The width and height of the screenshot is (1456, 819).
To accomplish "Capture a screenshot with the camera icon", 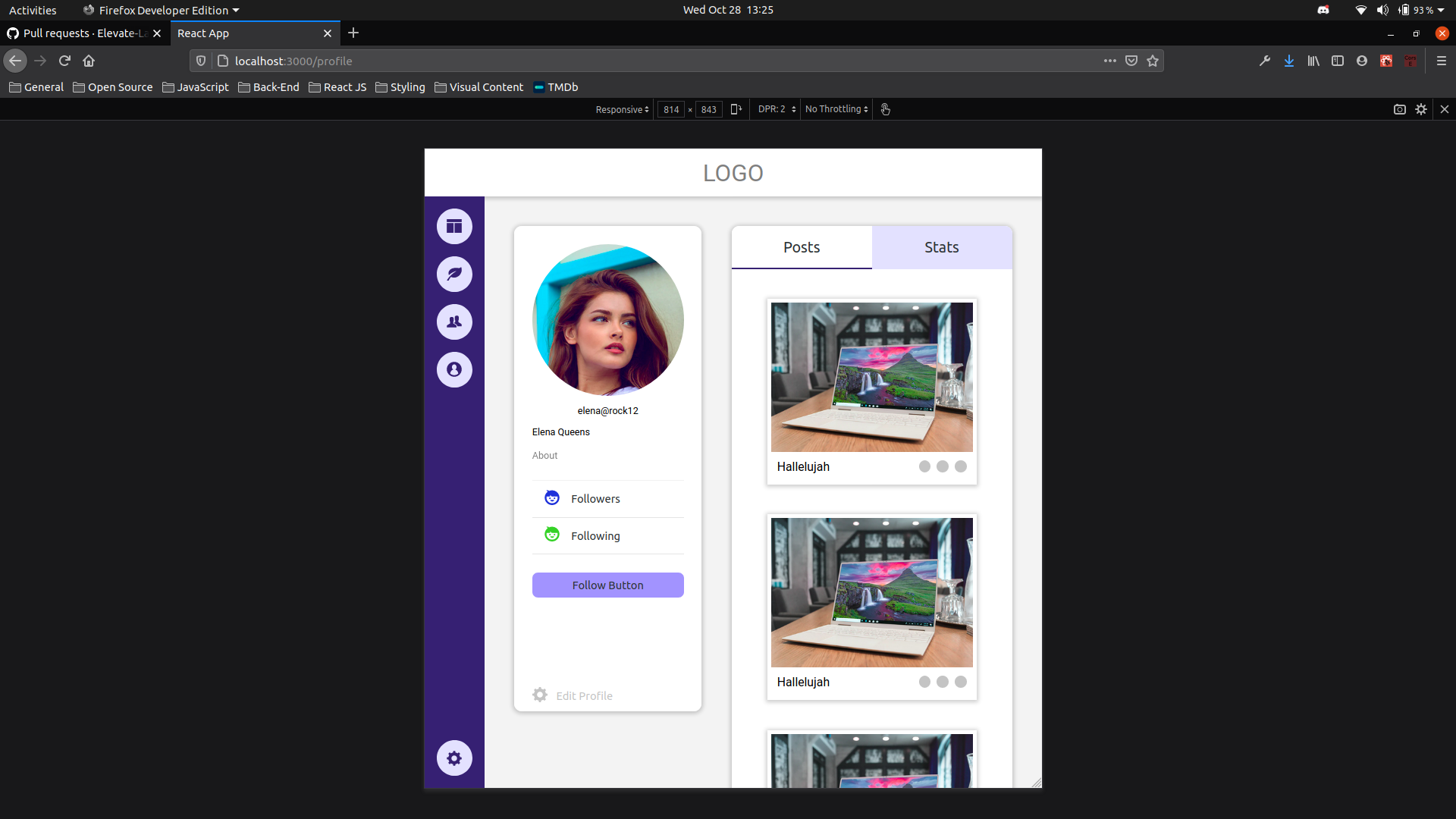I will point(1400,109).
